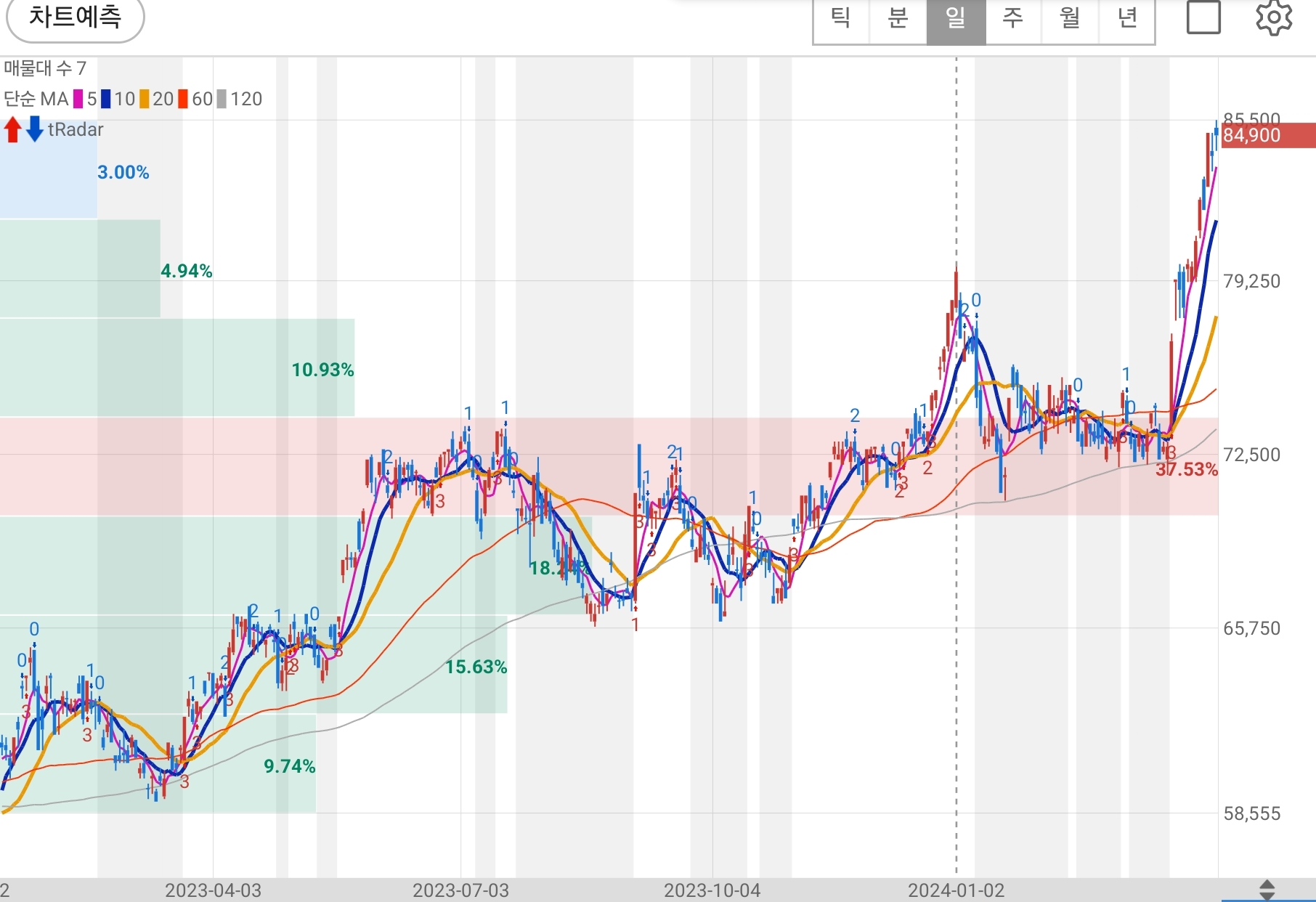The height and width of the screenshot is (902, 1316).
Task: Click the 3.00% volume profile label
Action: (123, 172)
